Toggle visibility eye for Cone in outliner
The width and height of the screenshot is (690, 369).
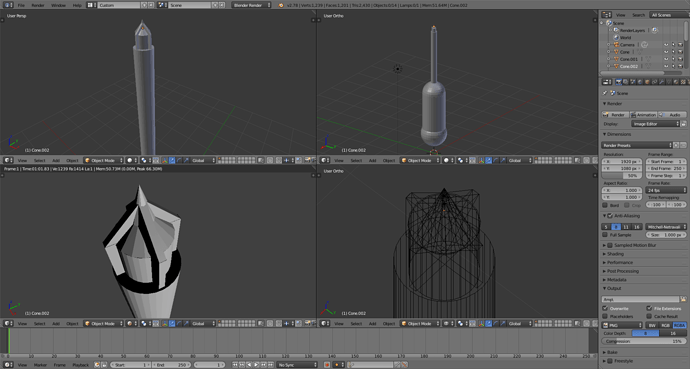(x=666, y=52)
